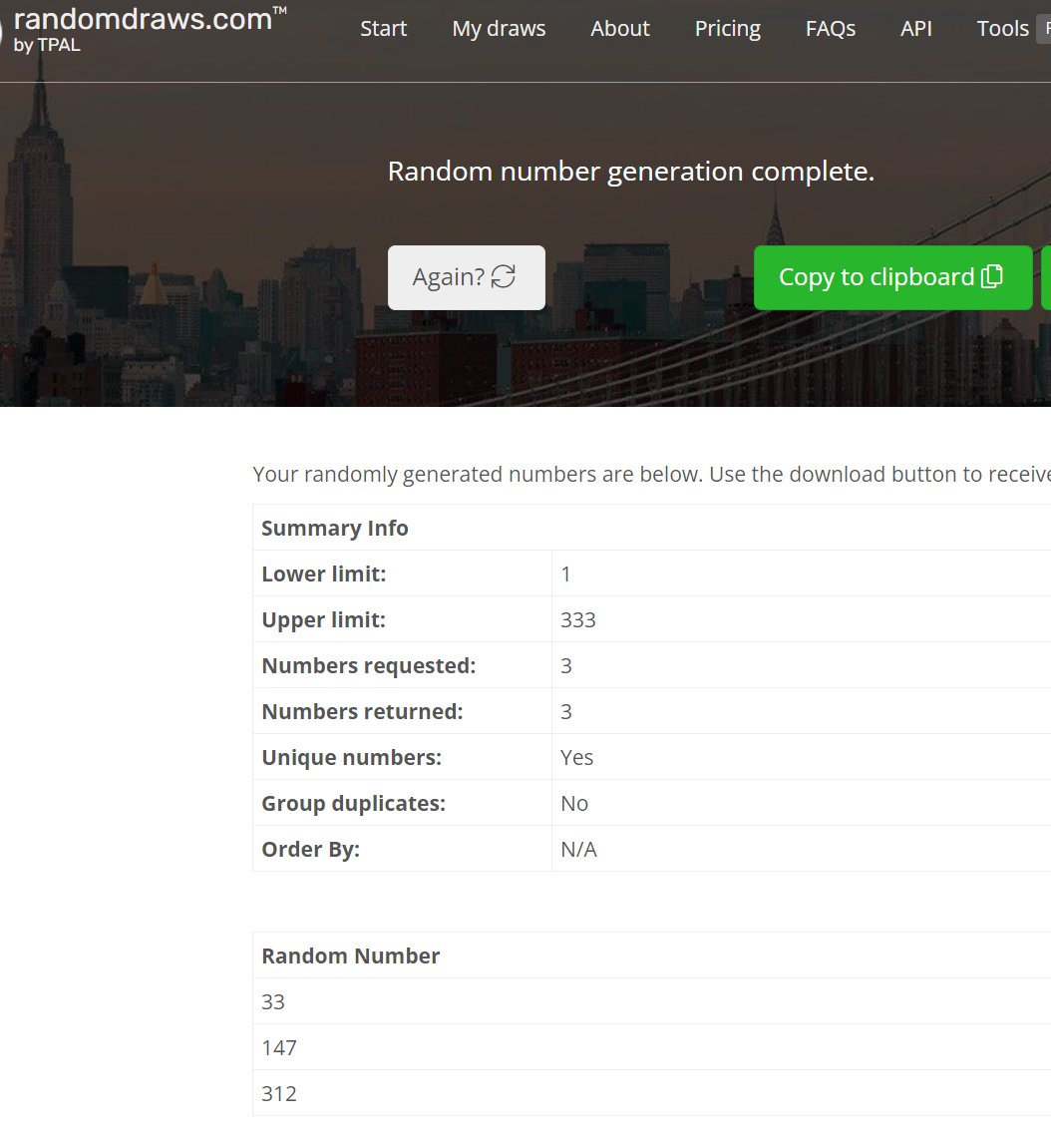1051x1148 pixels.
Task: Open the Tools menu
Action: (x=1002, y=29)
